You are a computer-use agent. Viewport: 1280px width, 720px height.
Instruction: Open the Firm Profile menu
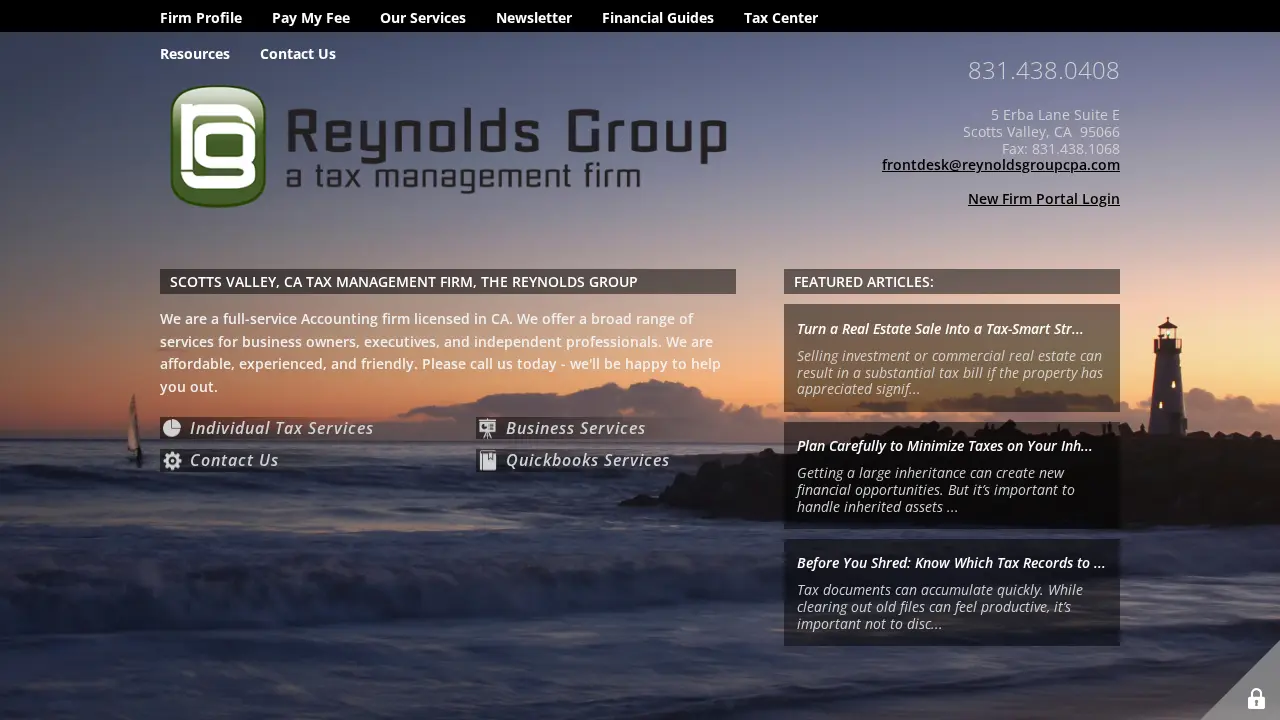coord(201,18)
